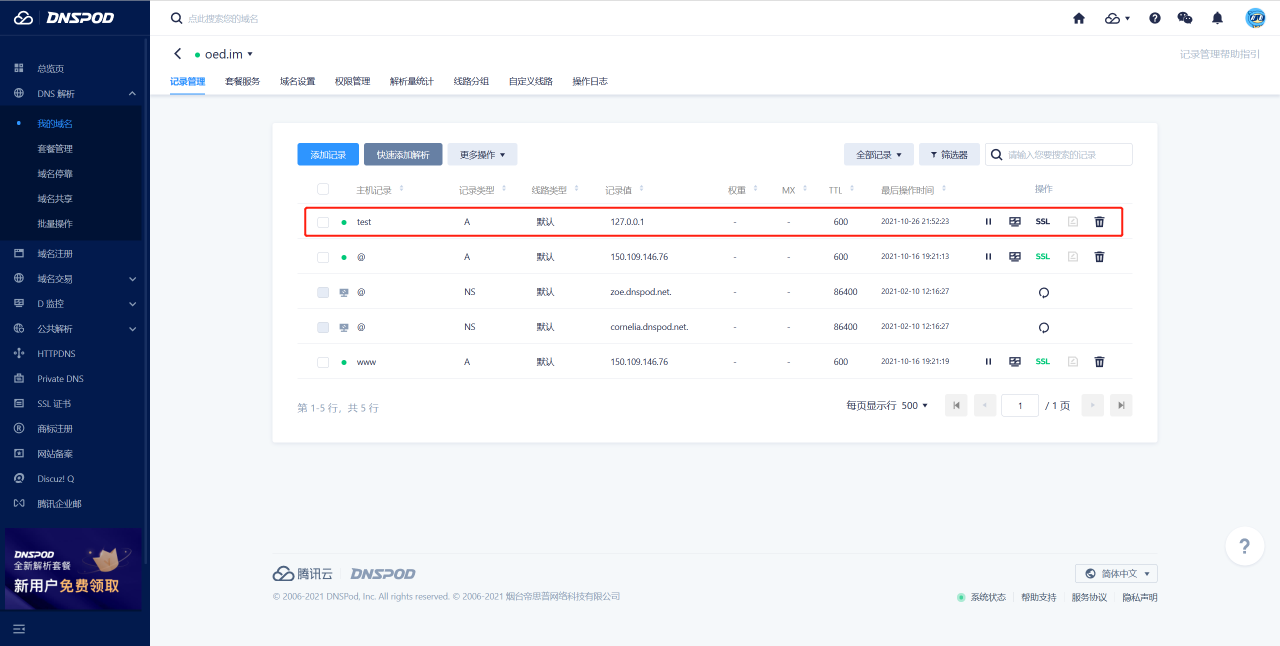The image size is (1280, 646).
Task: Click refresh icon for zoe.dnspod.net record
Action: pyautogui.click(x=1043, y=293)
